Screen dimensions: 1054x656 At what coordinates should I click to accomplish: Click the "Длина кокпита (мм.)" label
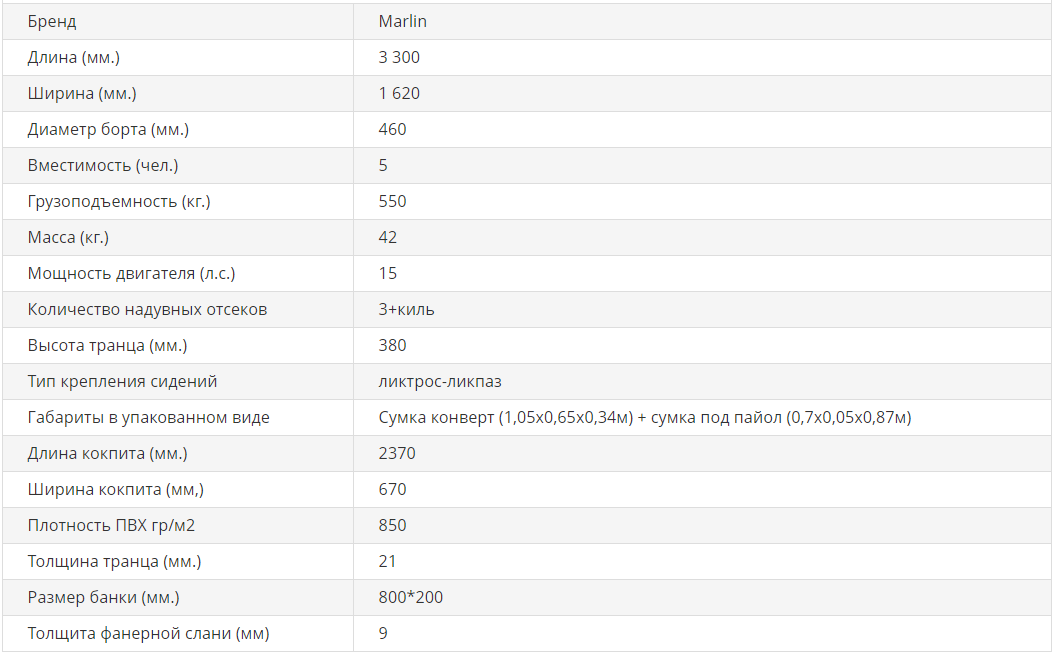[x=107, y=453]
